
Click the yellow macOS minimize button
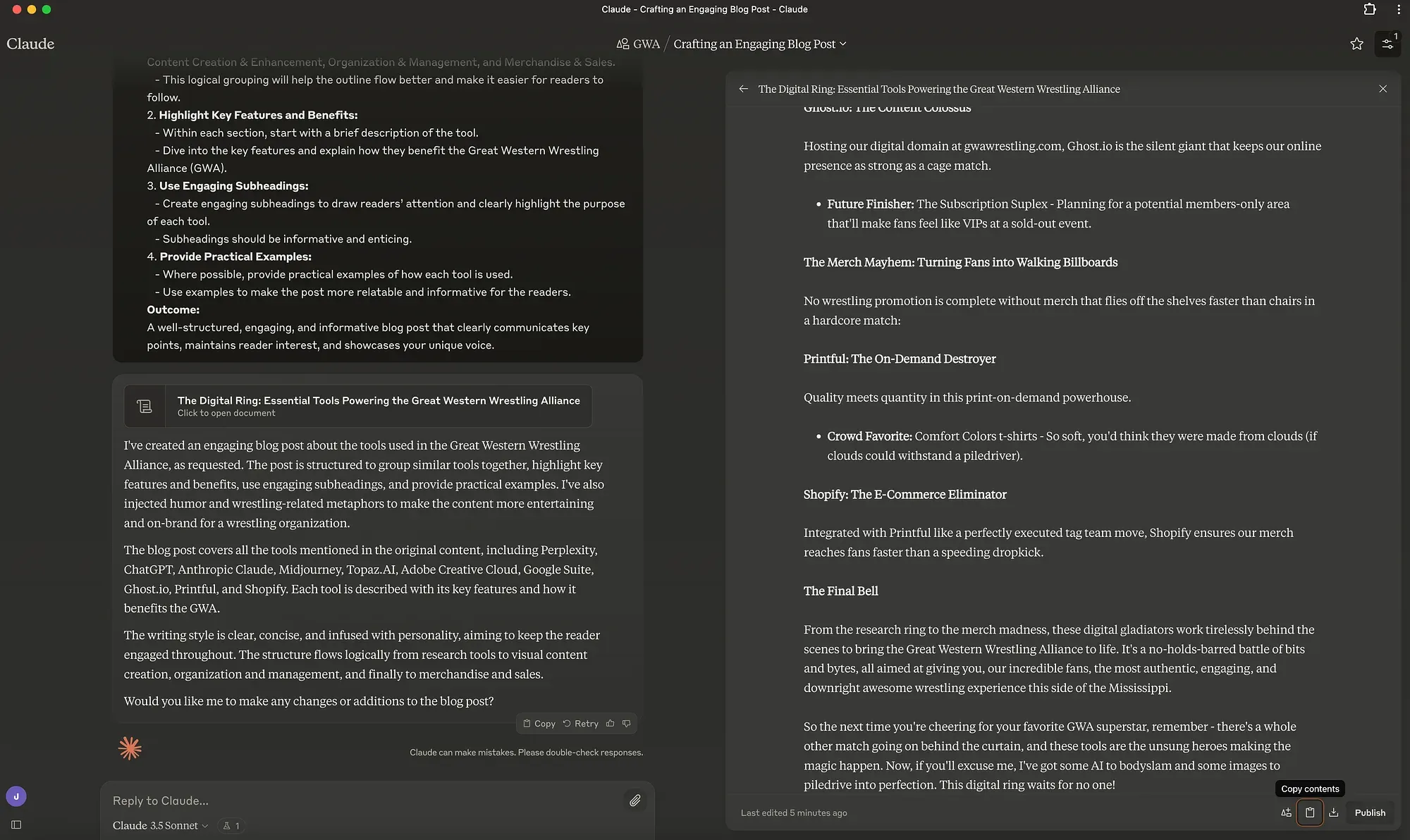(x=32, y=9)
